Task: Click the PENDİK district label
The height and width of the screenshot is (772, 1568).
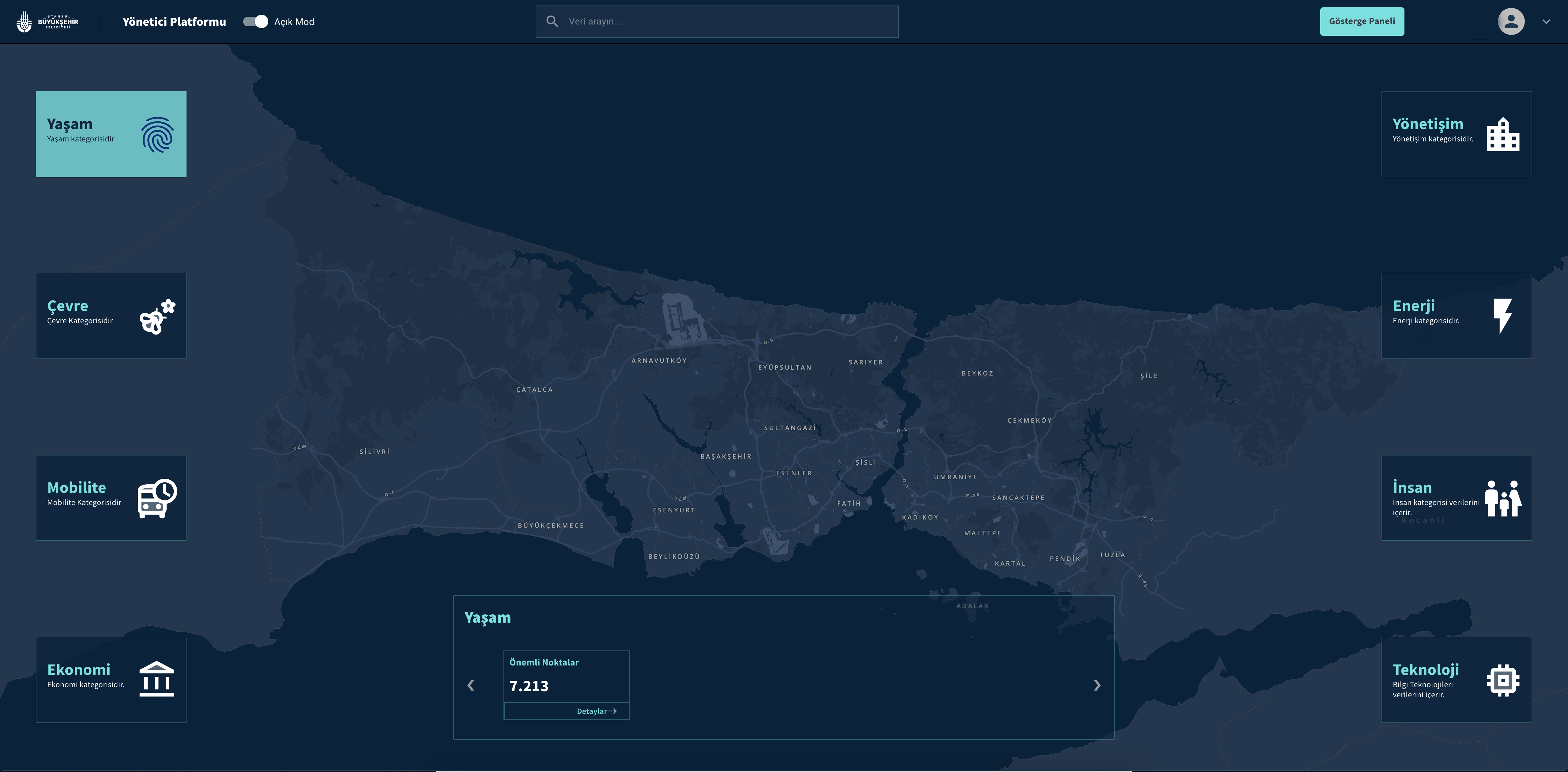Action: [1065, 559]
